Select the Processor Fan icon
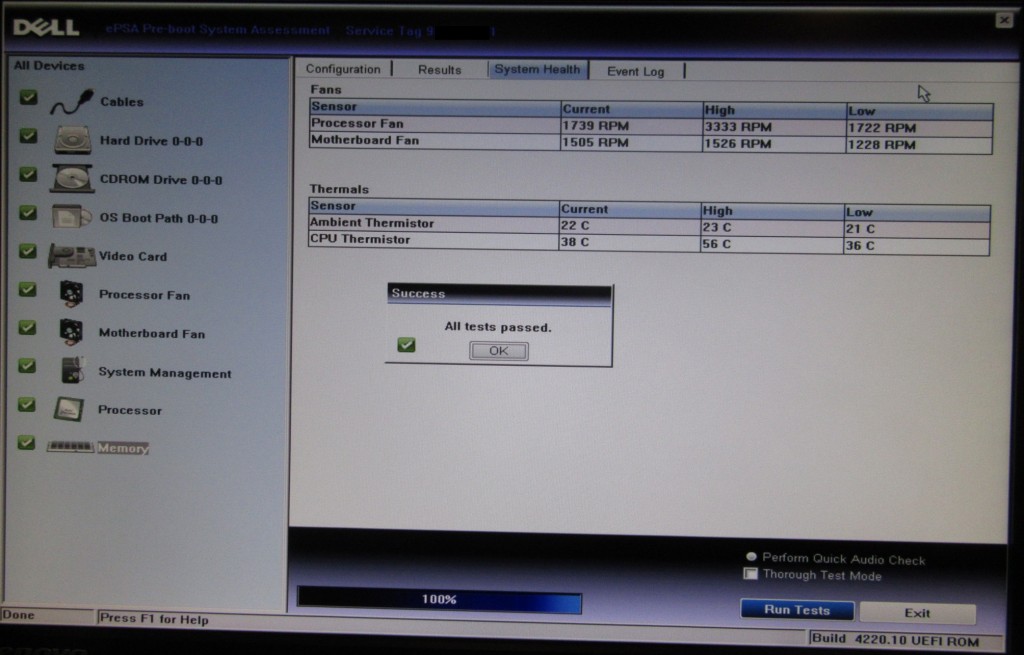 (x=72, y=294)
